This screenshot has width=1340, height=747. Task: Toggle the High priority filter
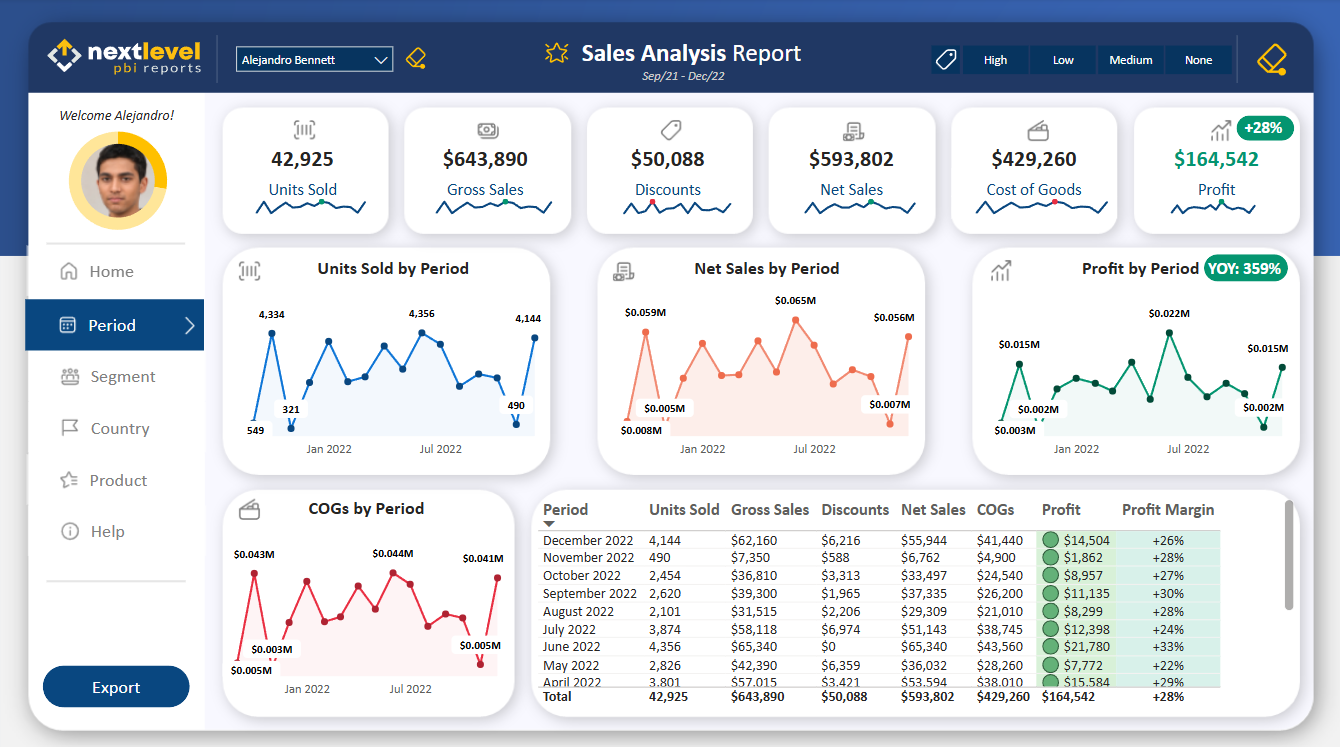click(x=995, y=59)
